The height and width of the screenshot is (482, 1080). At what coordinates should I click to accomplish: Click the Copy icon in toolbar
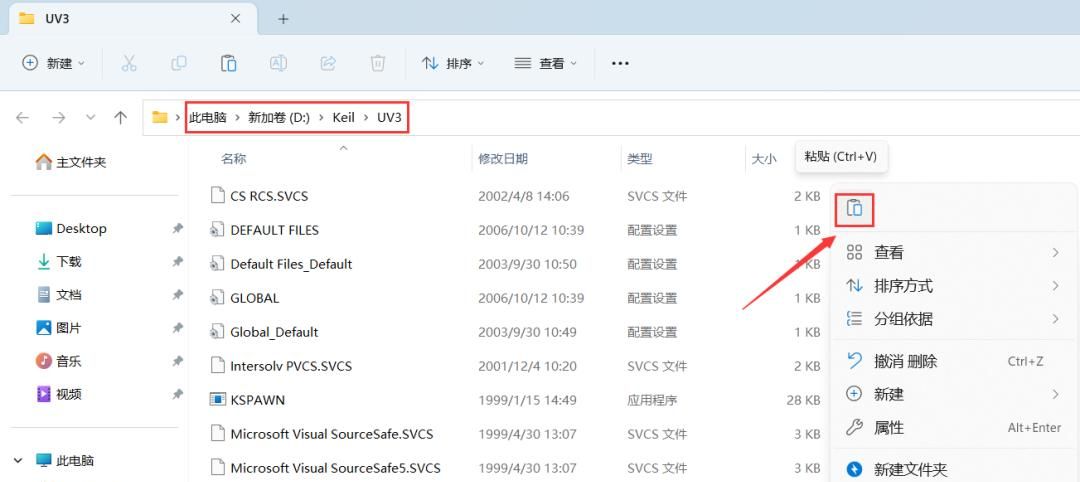[x=178, y=63]
